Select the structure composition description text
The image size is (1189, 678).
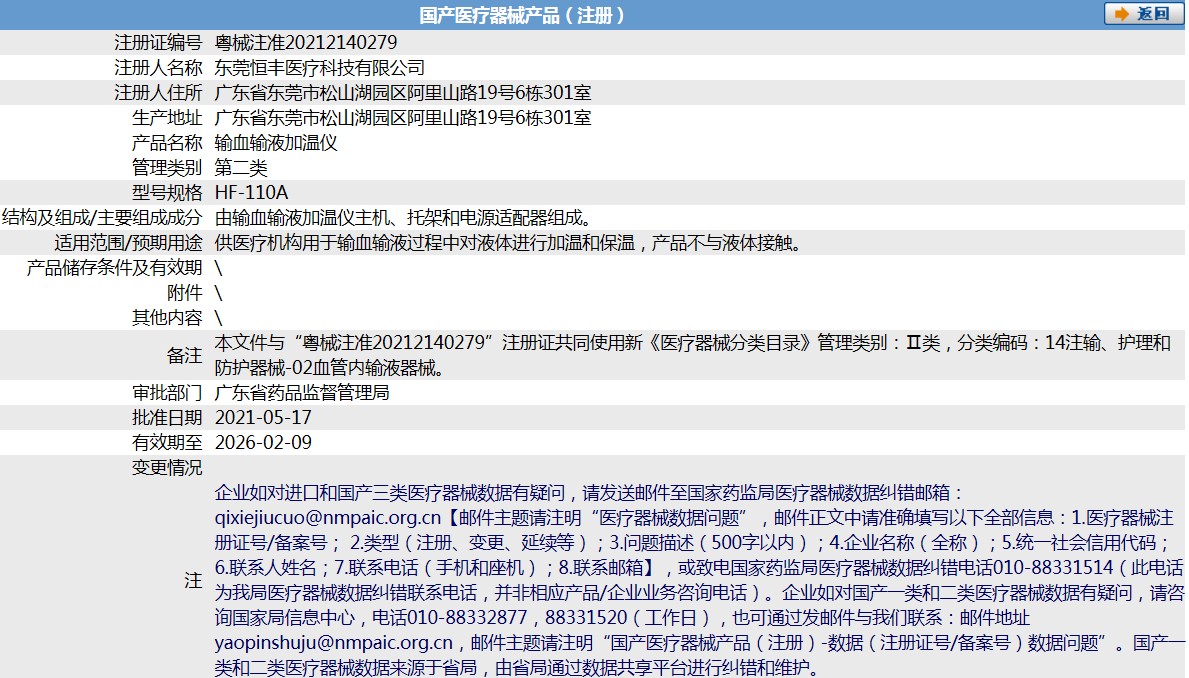404,218
